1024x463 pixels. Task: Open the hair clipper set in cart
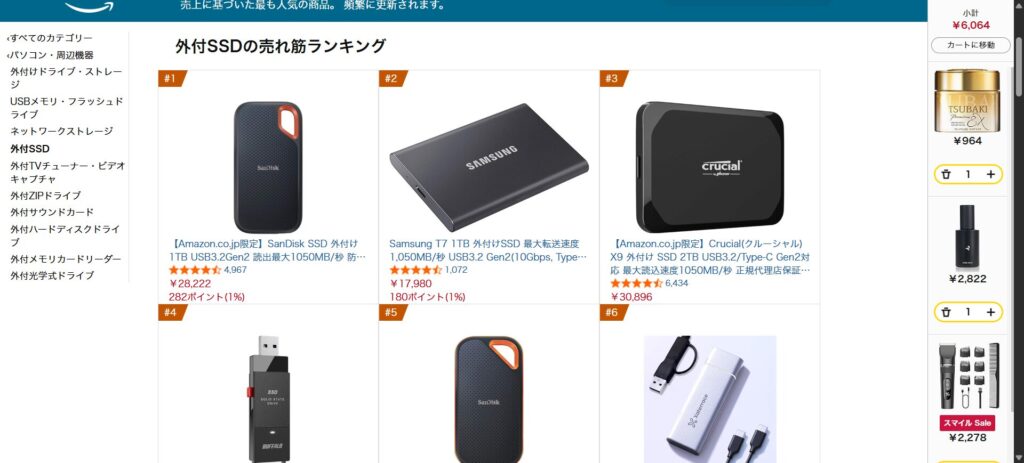(968, 375)
